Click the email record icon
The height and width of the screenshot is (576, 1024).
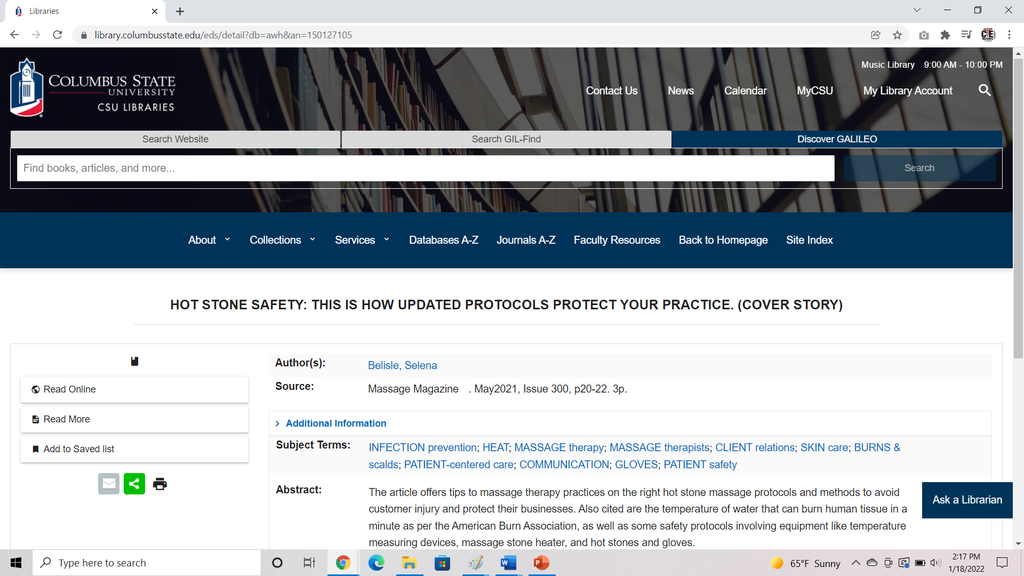click(109, 484)
